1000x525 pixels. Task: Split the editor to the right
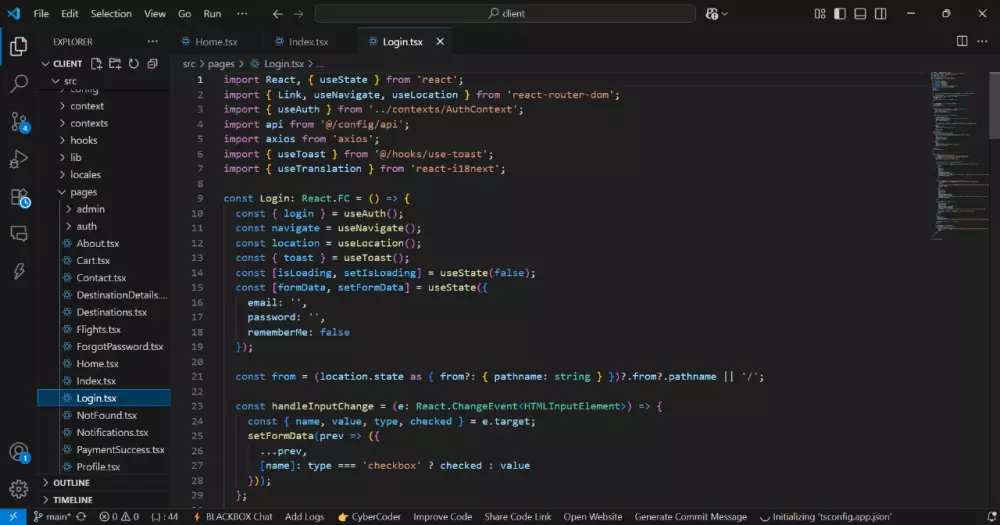click(962, 42)
